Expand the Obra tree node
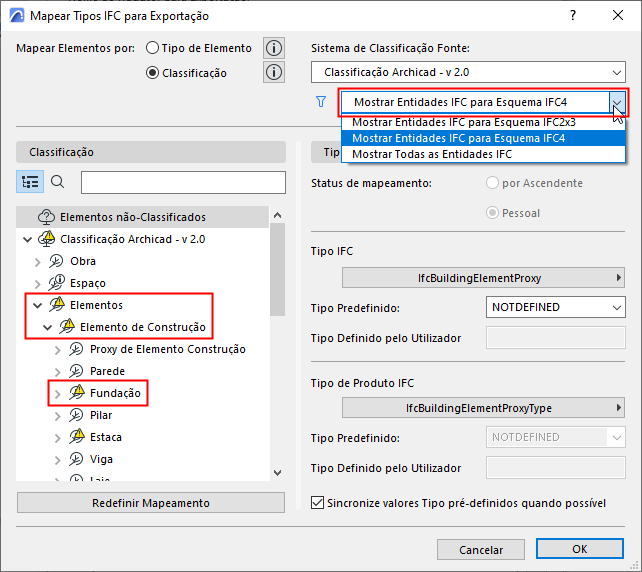 38,262
